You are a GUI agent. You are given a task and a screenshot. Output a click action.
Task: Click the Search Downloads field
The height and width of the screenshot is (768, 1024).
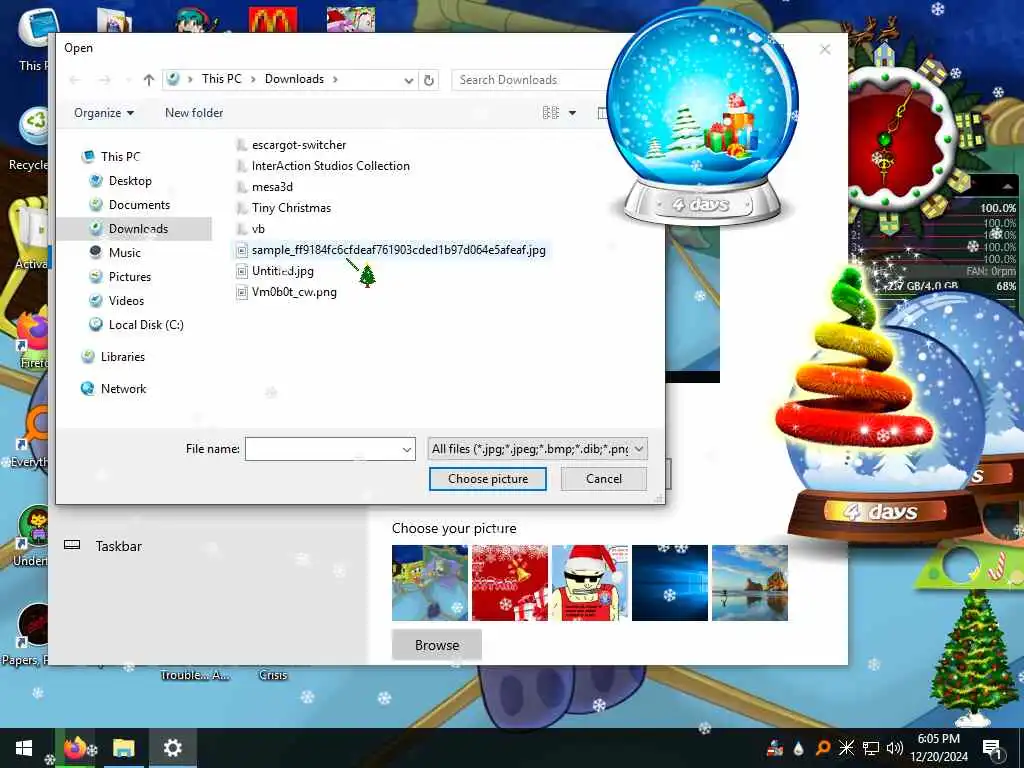click(x=532, y=80)
